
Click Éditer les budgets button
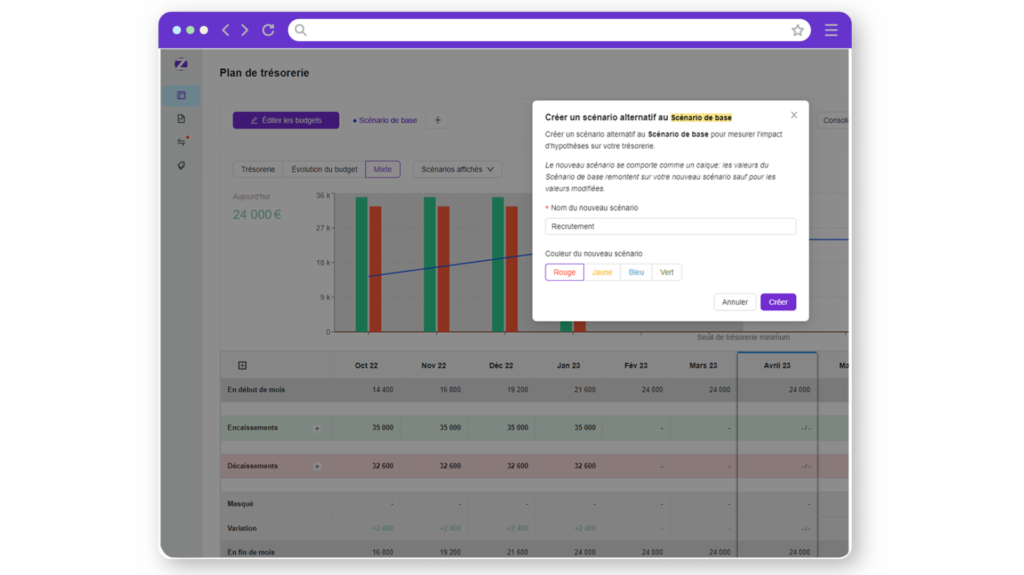coord(286,120)
